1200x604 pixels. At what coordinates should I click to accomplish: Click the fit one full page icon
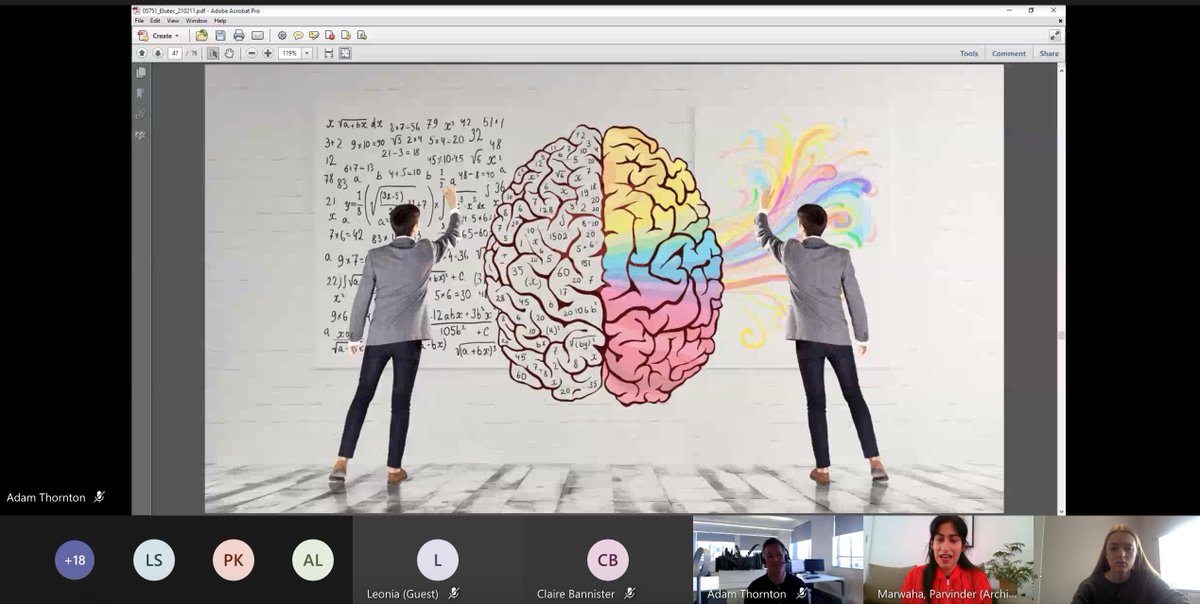345,53
